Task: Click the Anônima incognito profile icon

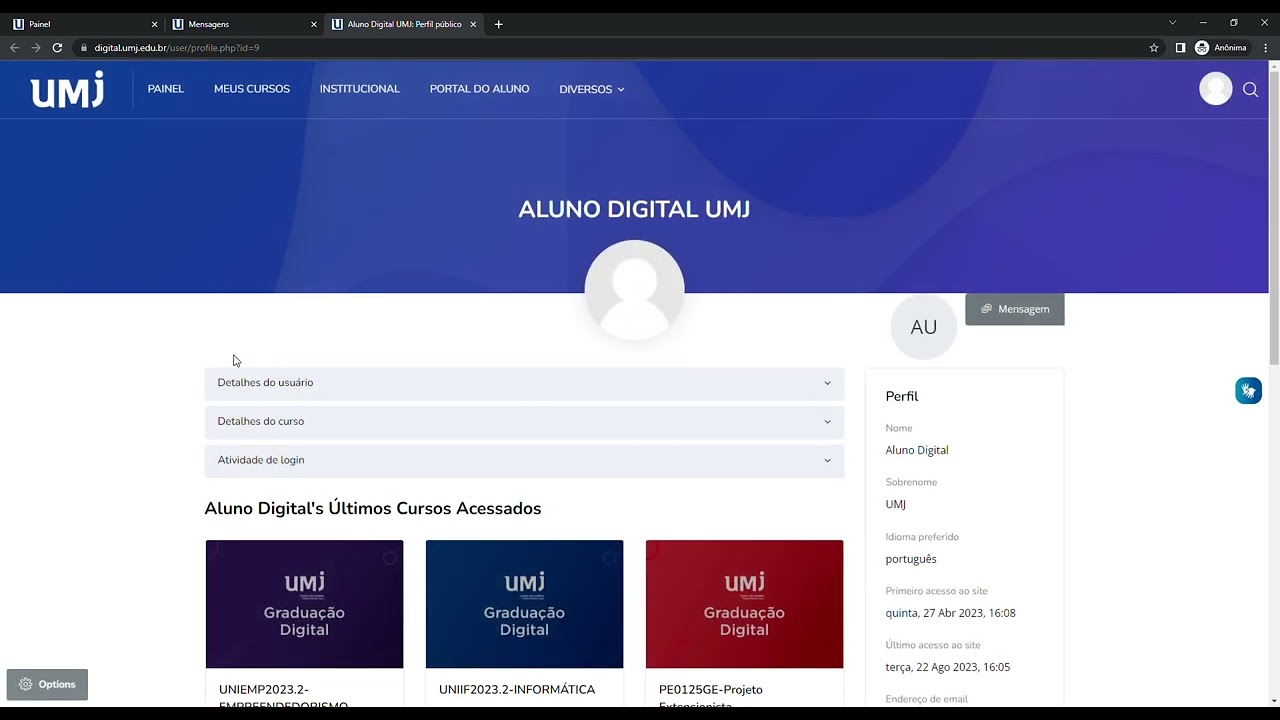Action: tap(1202, 47)
